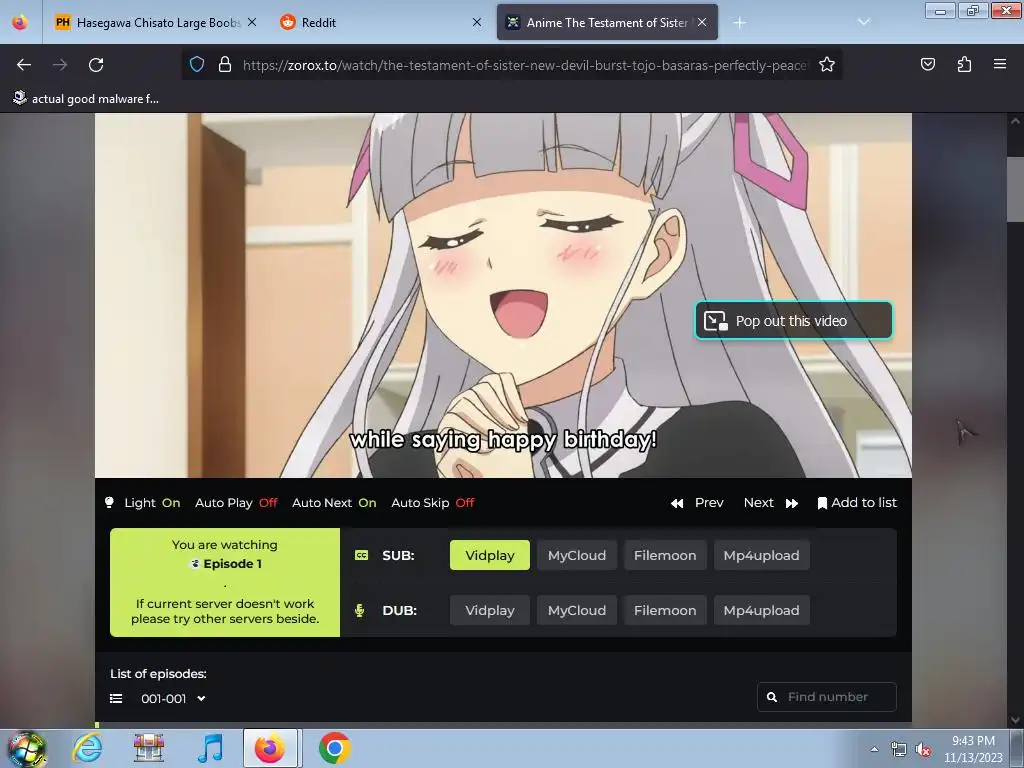The width and height of the screenshot is (1024, 768).
Task: Toggle Auto Next On setting
Action: (x=334, y=503)
